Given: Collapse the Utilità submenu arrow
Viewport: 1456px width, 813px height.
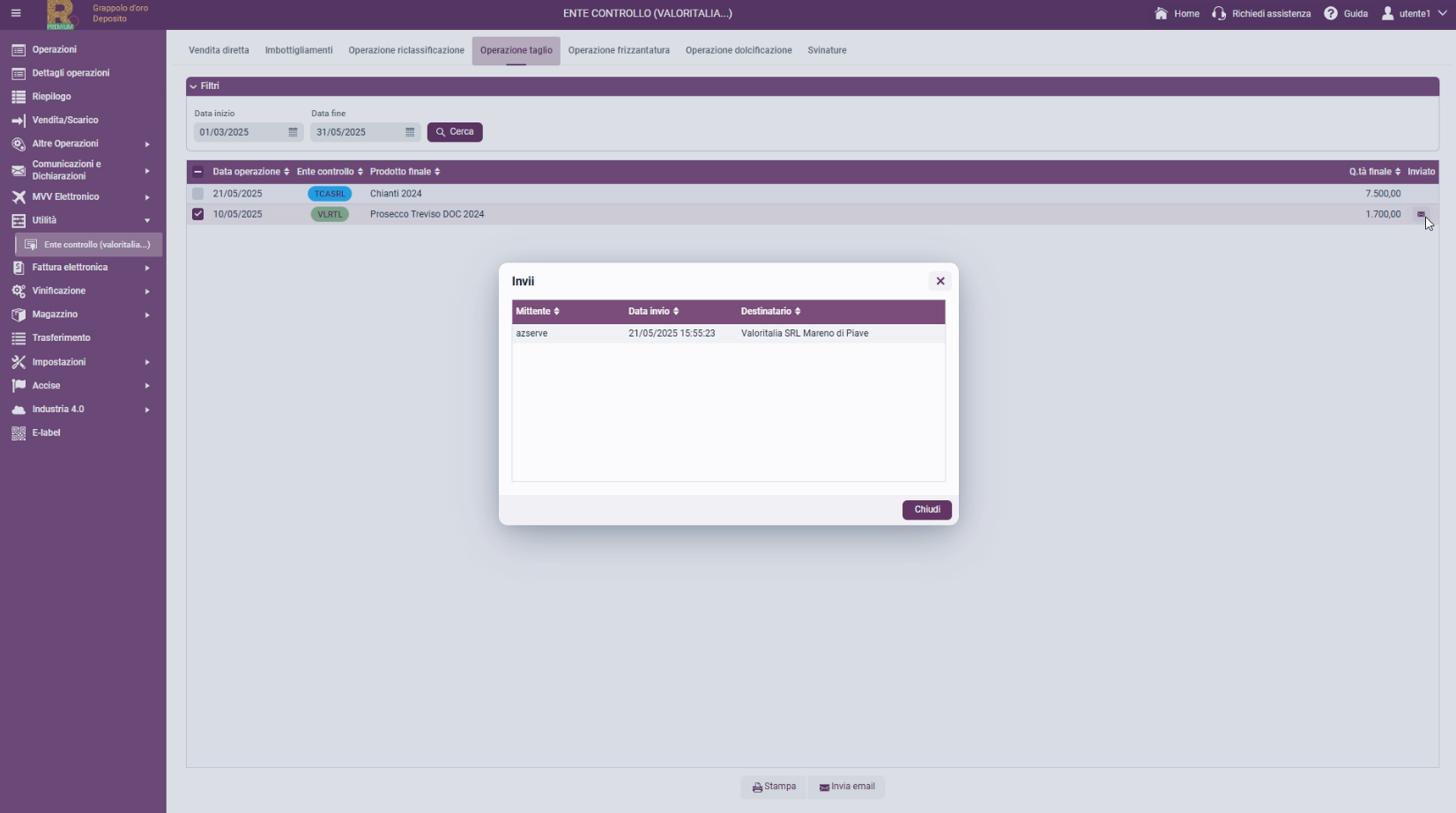Looking at the screenshot, I should point(147,221).
